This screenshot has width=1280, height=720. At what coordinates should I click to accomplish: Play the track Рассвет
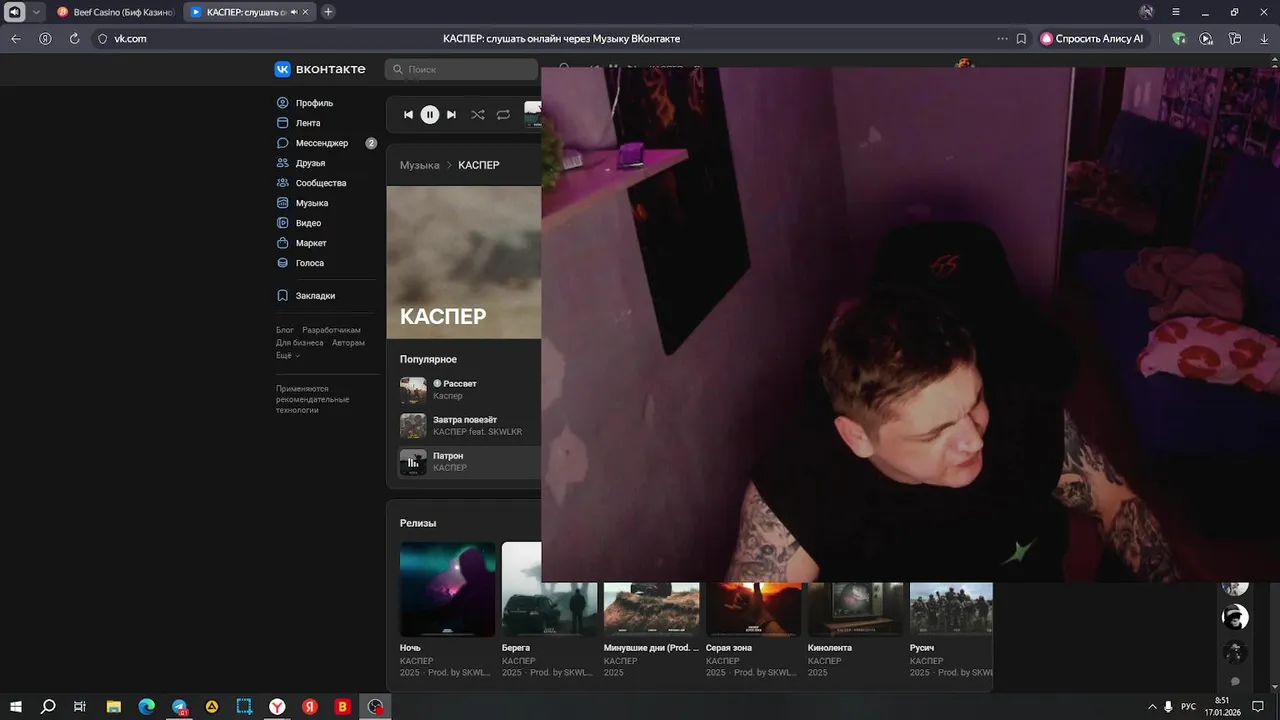[413, 390]
